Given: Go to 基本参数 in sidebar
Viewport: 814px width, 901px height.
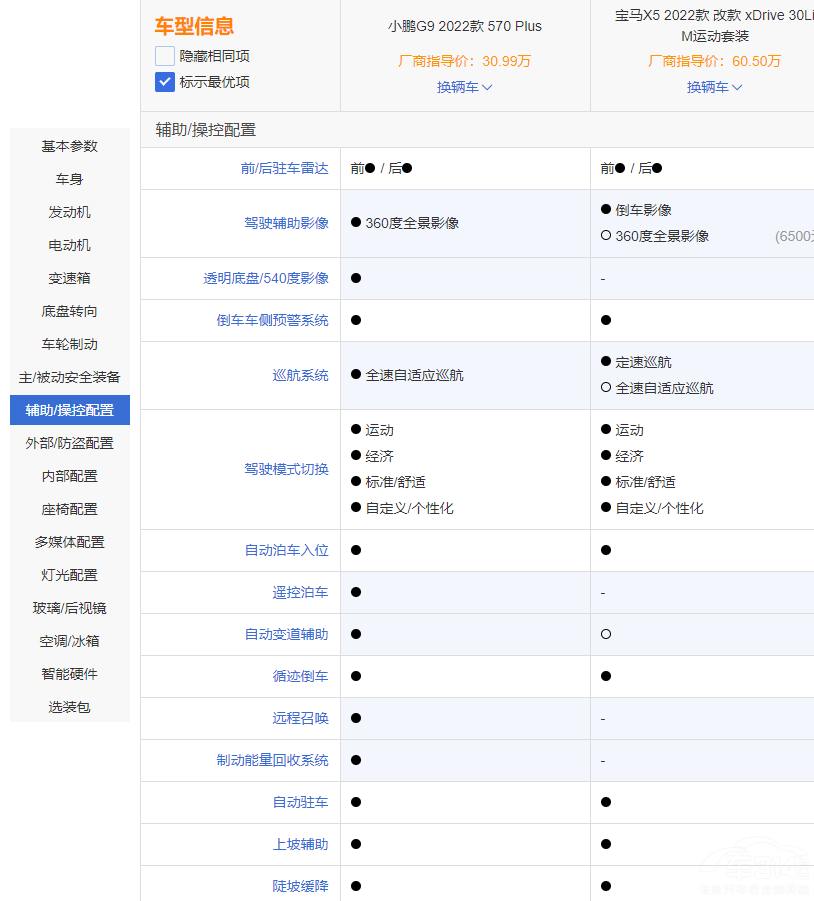Looking at the screenshot, I should click(x=70, y=146).
